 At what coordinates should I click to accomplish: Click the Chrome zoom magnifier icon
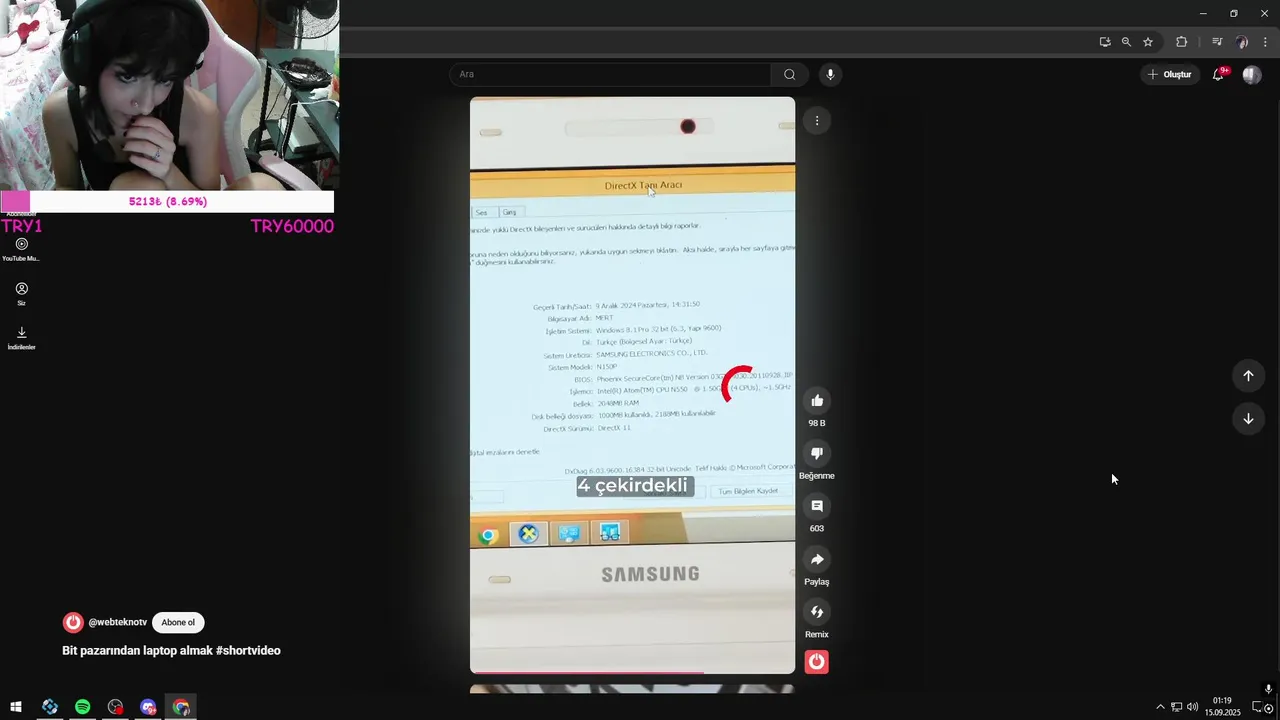click(x=1126, y=42)
